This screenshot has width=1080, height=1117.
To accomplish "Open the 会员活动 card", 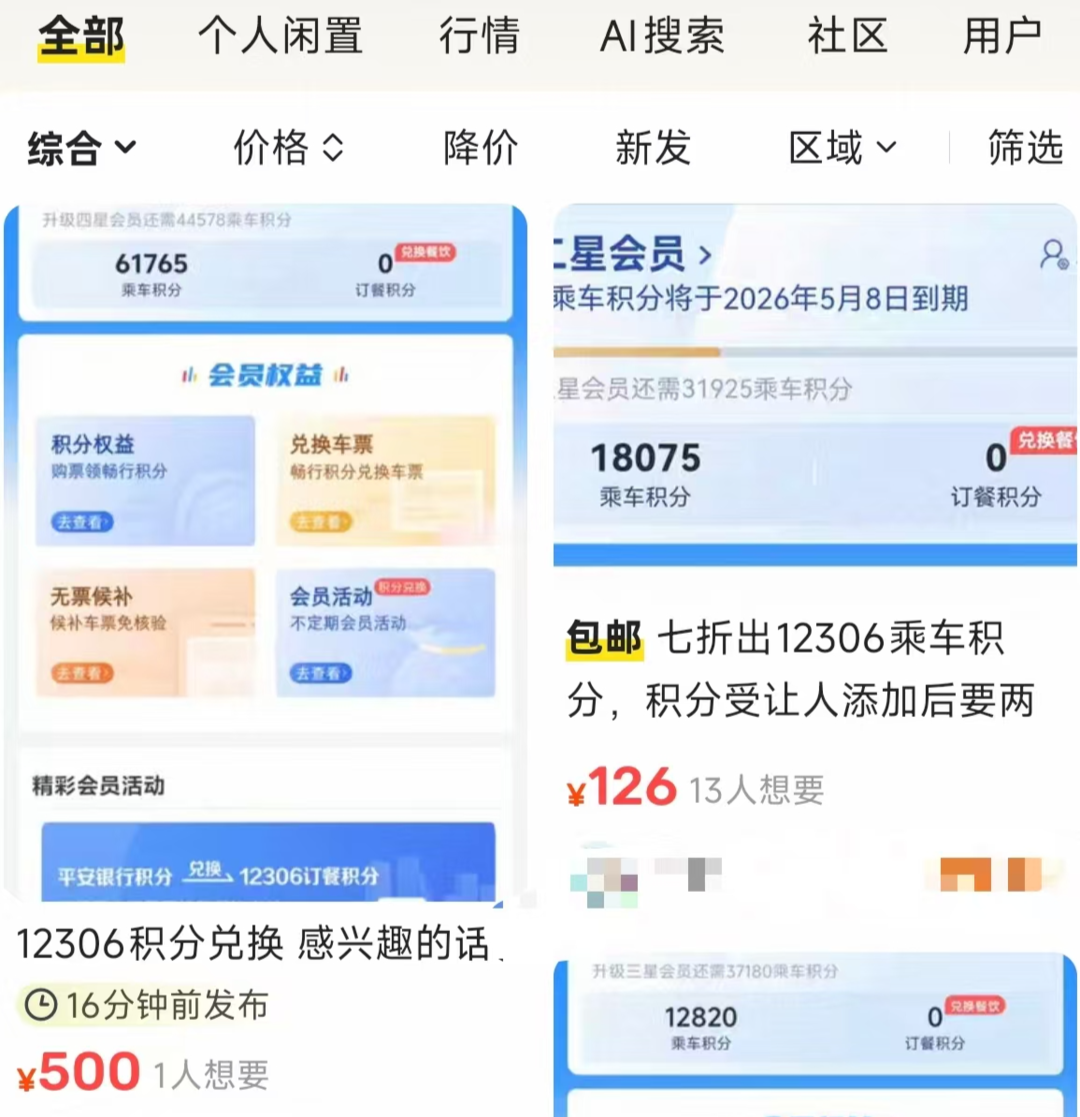I will click(385, 632).
